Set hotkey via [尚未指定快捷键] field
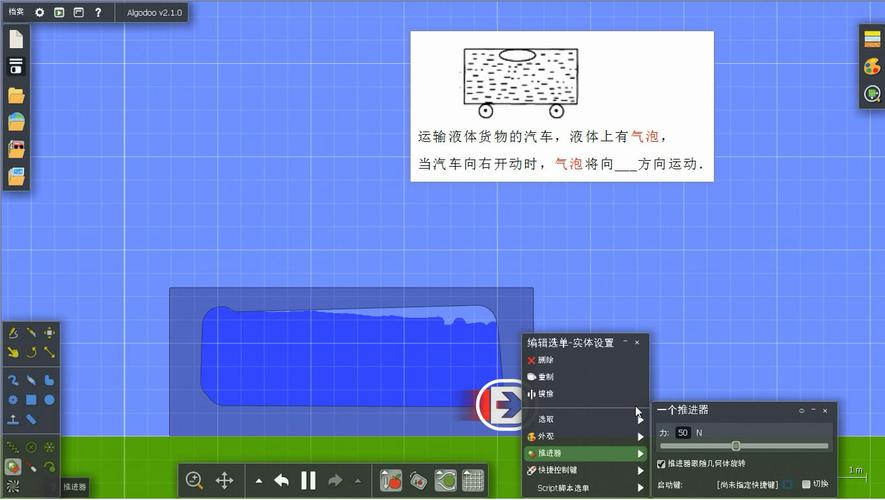Screen dimensions: 885x500 (x=747, y=485)
